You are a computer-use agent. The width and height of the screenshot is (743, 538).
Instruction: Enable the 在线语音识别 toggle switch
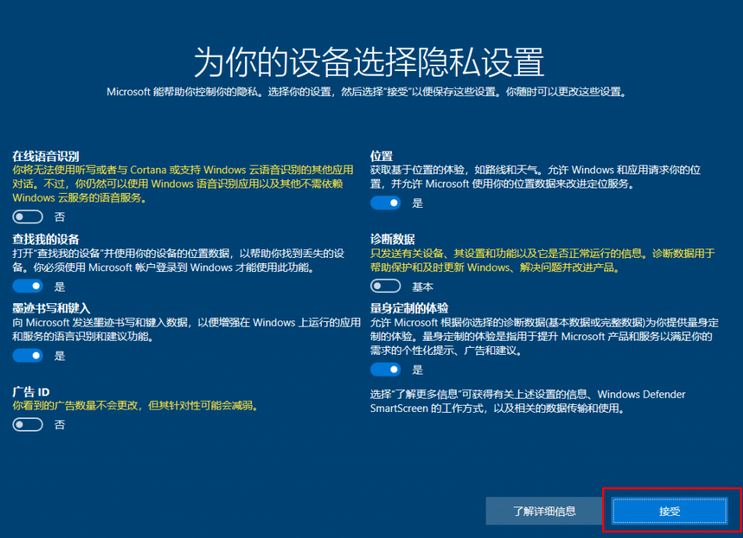28,216
